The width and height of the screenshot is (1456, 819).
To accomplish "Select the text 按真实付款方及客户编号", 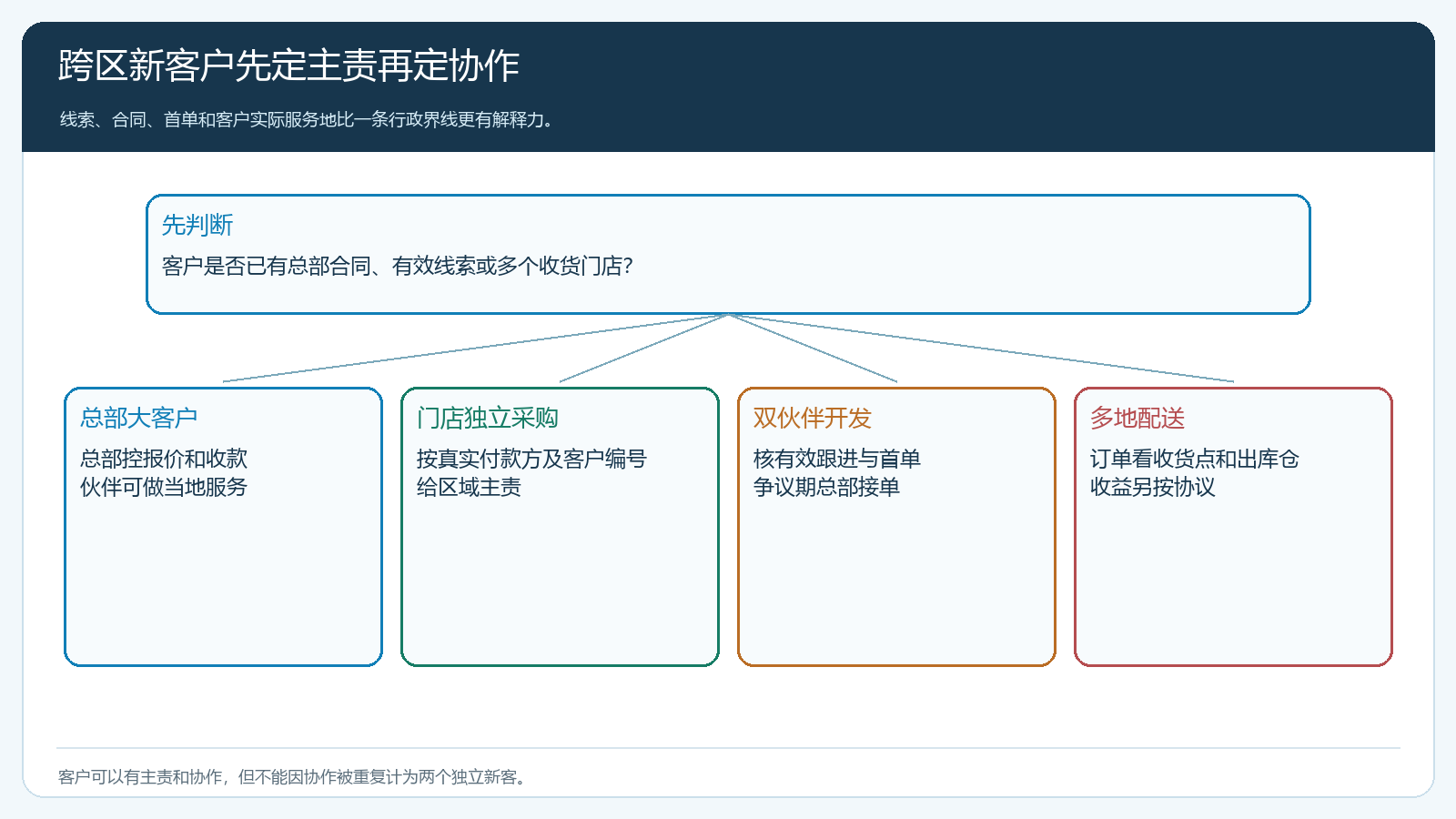I will (531, 459).
